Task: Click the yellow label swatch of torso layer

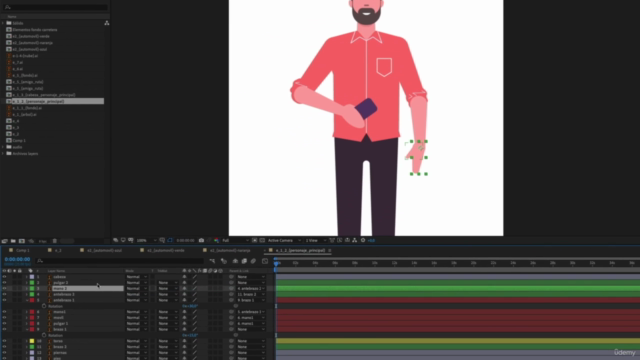Action: [x=32, y=341]
